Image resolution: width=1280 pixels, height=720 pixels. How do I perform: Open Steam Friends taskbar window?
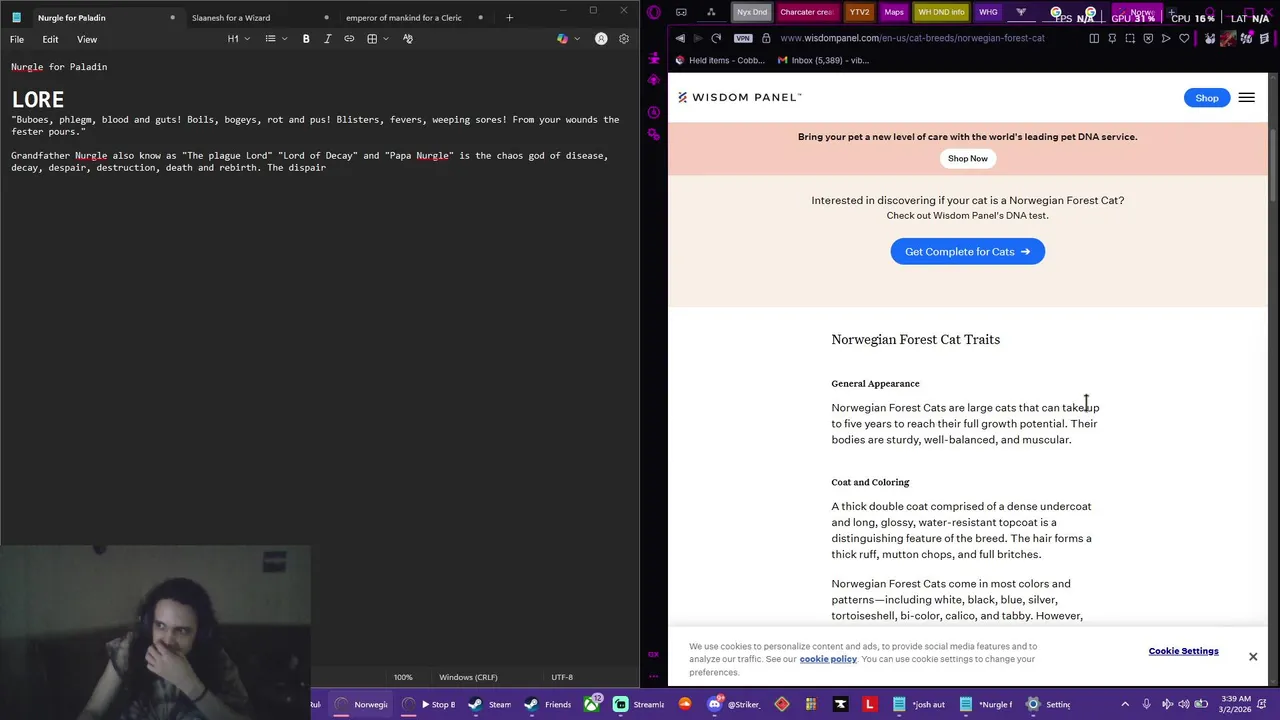tap(548, 704)
